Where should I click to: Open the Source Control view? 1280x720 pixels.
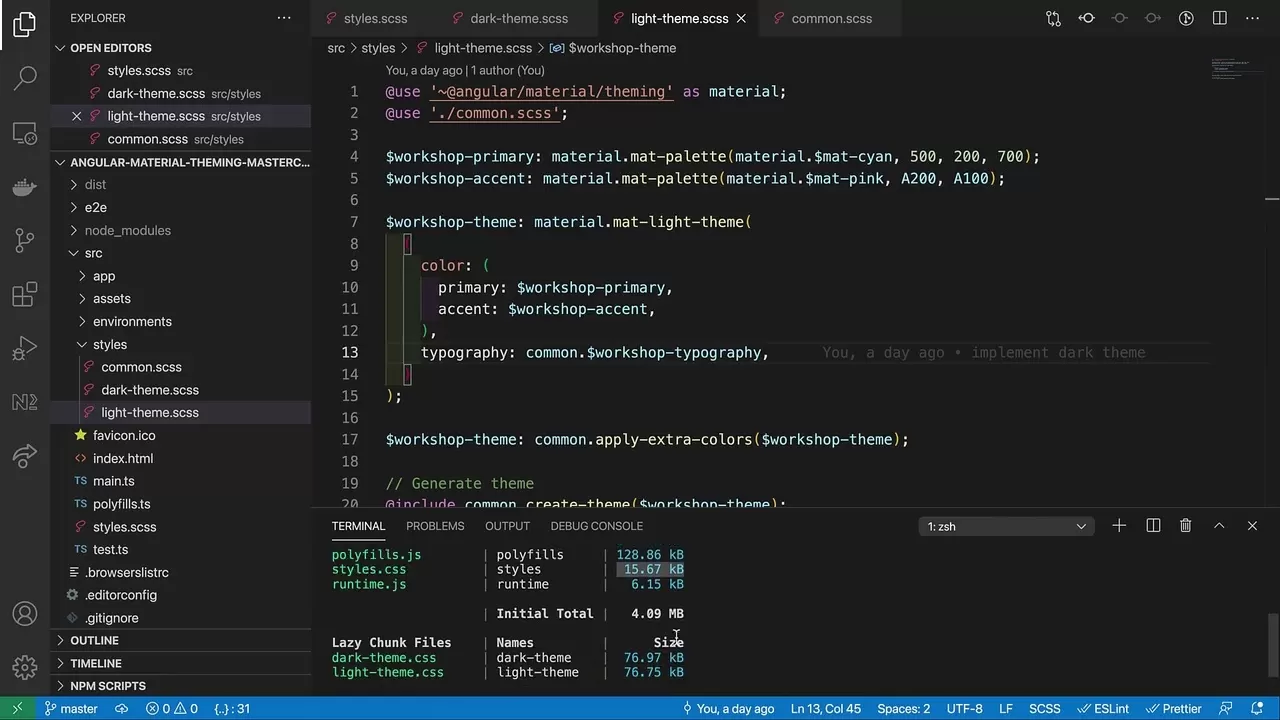(x=24, y=240)
